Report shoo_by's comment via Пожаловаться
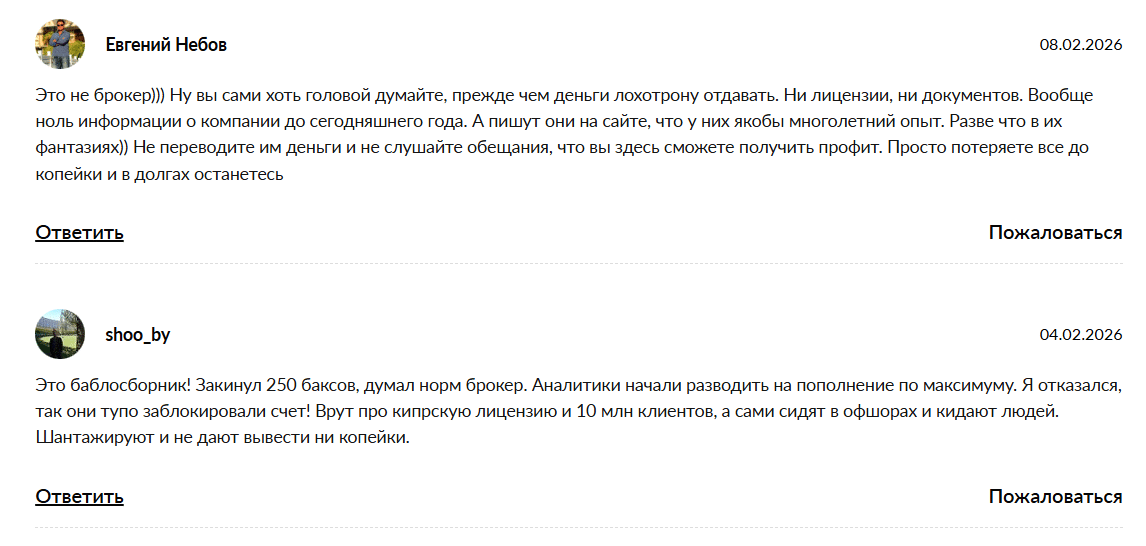Screen dimensions: 1146x546 [1055, 497]
